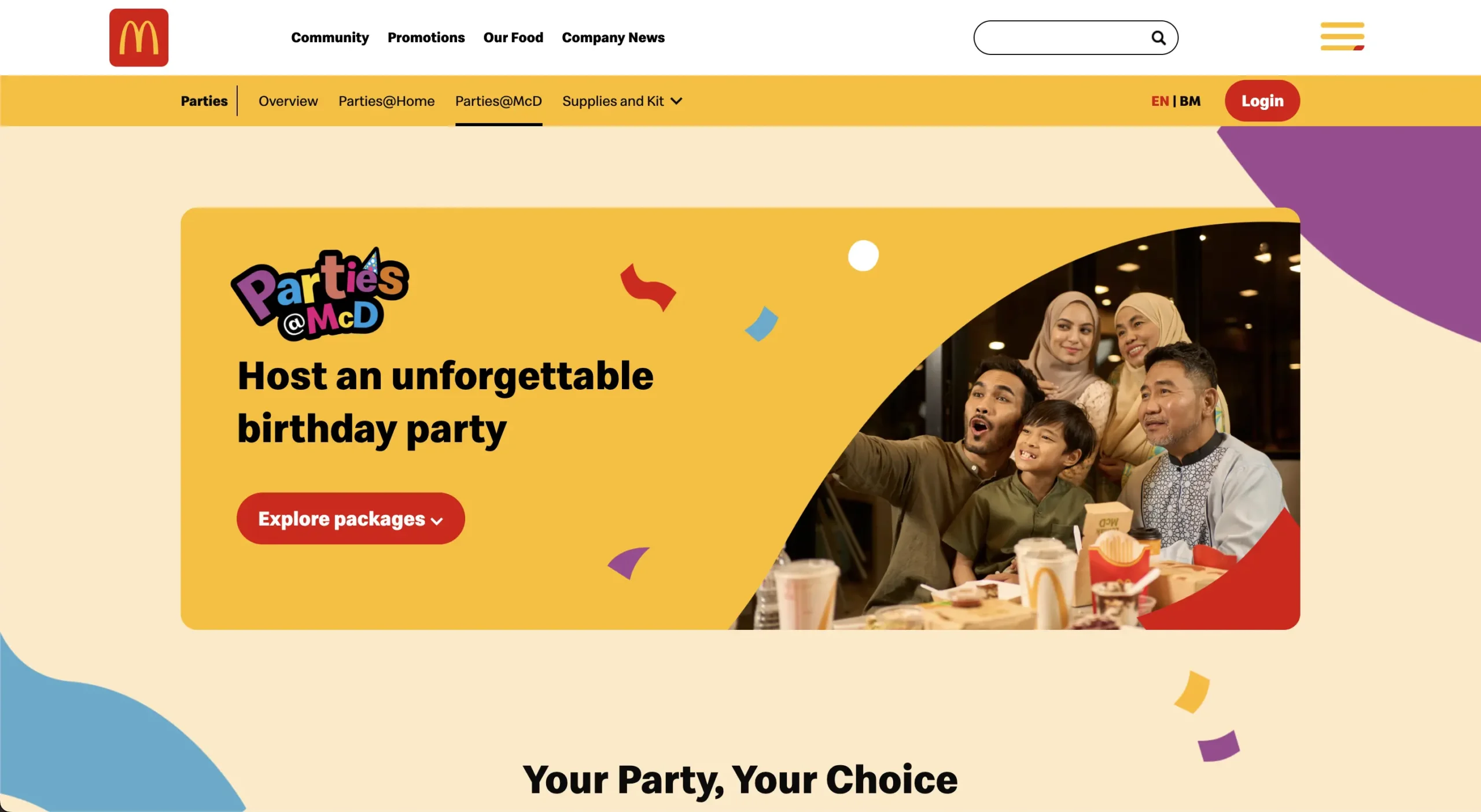The image size is (1481, 812).
Task: Click the Parties@McD colorful logo
Action: 320,294
